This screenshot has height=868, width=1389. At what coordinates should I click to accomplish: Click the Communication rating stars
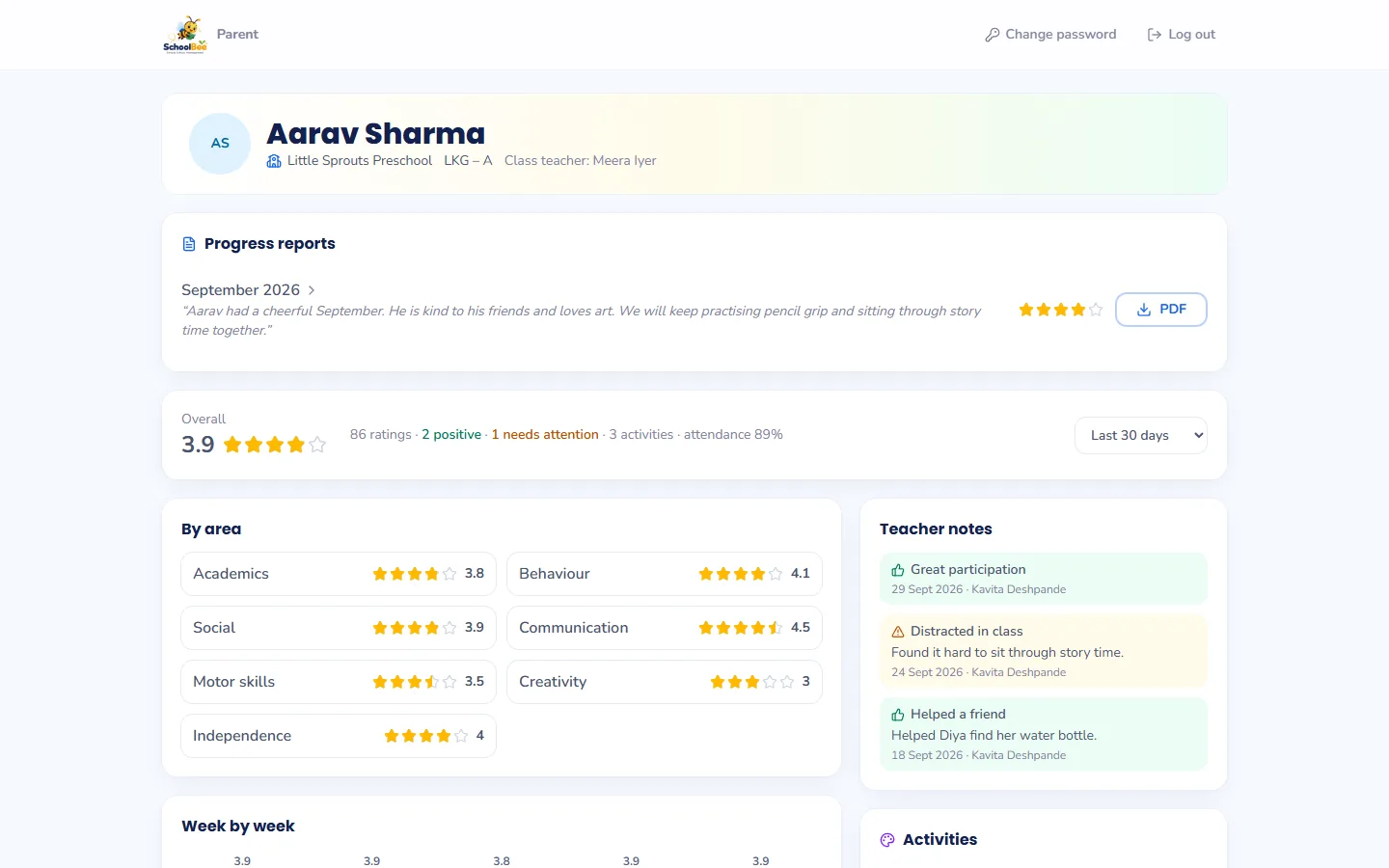coord(741,628)
